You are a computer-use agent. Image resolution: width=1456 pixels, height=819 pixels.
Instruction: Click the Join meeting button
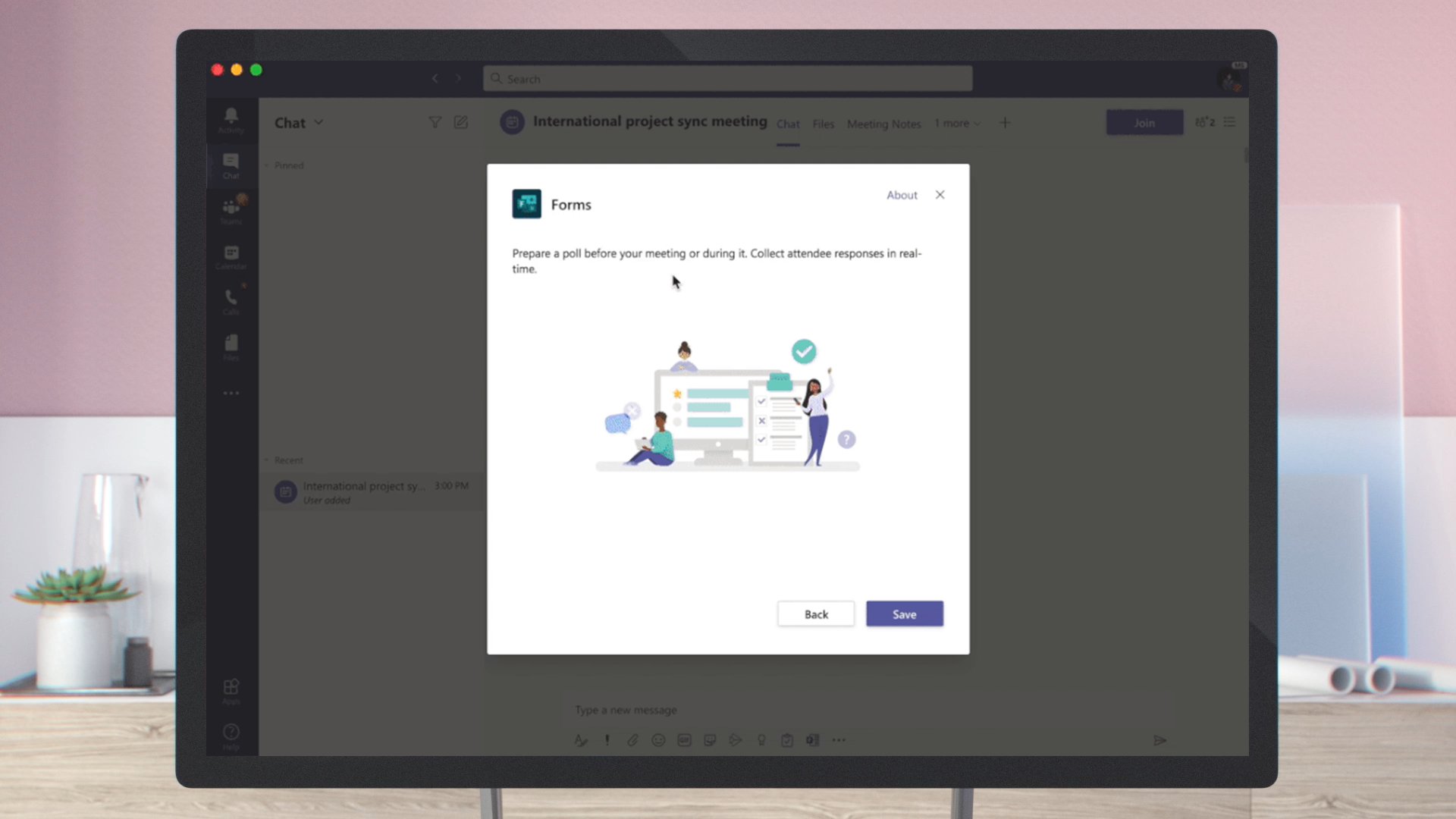coord(1144,122)
